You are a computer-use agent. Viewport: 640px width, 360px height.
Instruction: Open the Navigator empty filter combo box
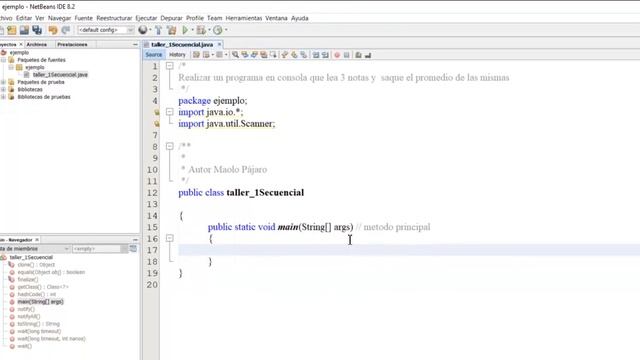[x=100, y=249]
